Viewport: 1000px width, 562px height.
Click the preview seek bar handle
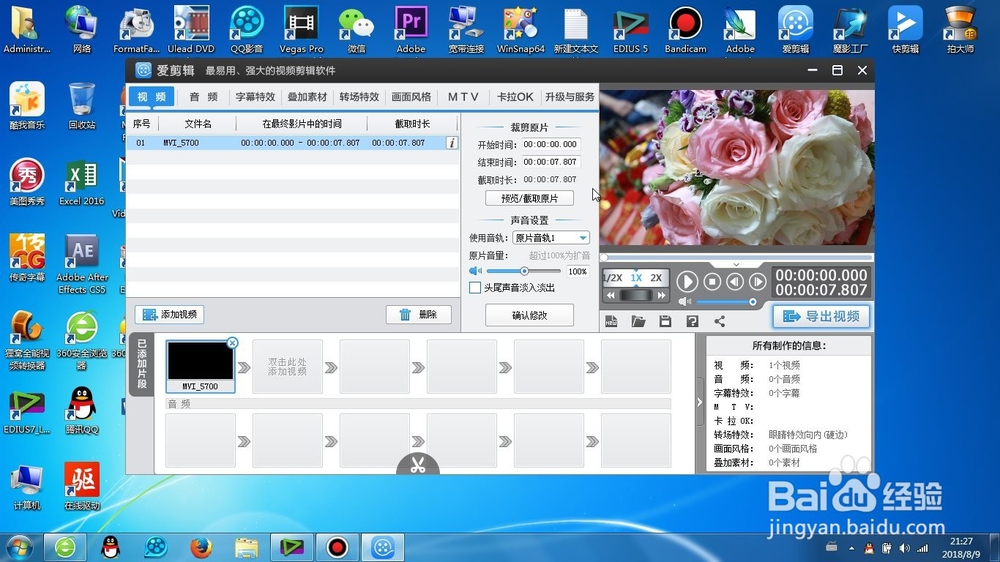pyautogui.click(x=603, y=257)
